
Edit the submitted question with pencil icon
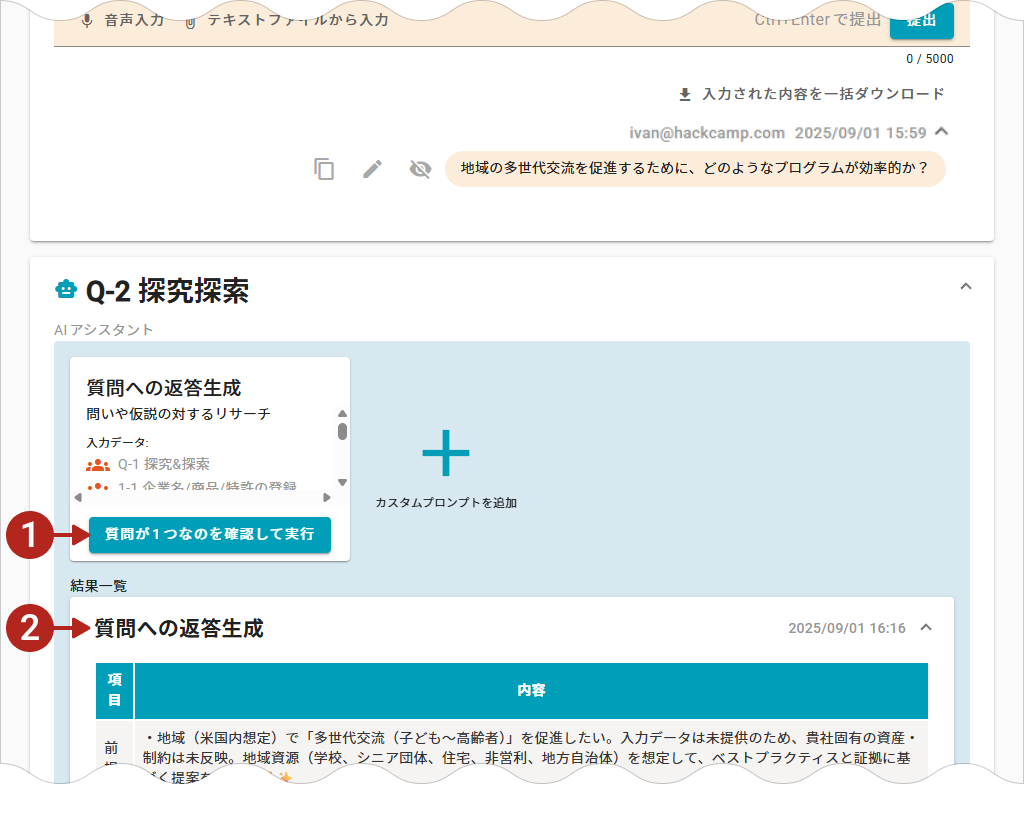[372, 169]
